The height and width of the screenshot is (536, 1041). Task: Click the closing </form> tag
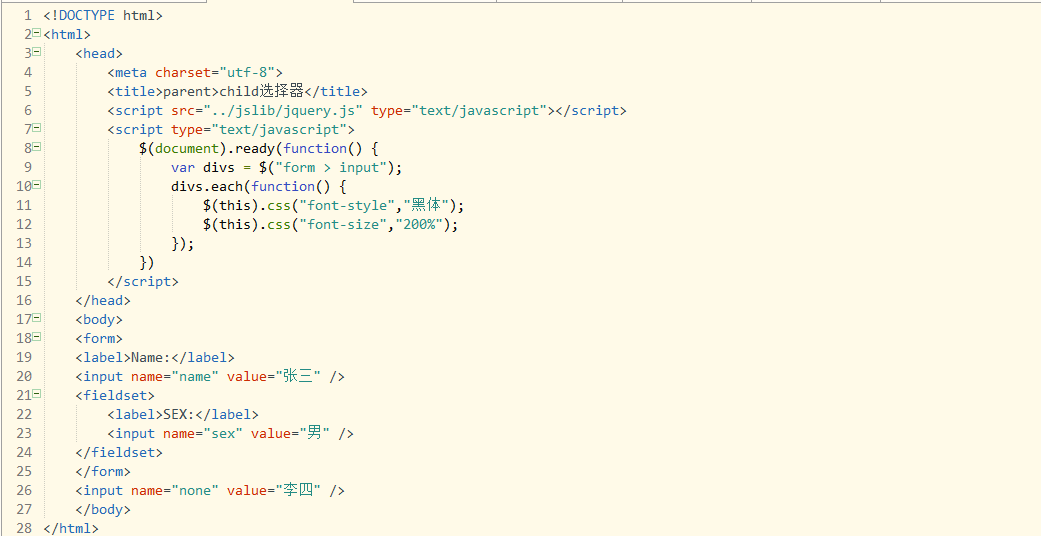coord(103,472)
